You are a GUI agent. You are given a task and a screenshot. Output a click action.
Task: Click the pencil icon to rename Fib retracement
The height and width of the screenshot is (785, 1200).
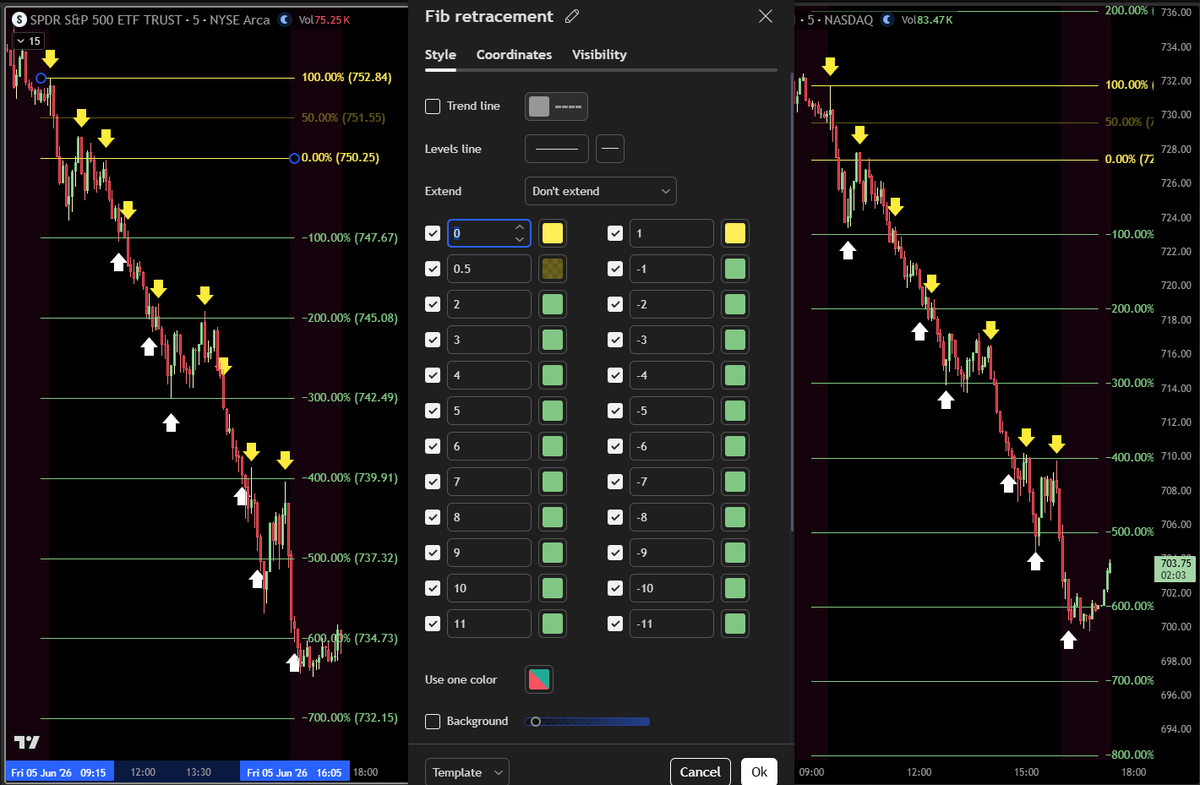tap(572, 16)
